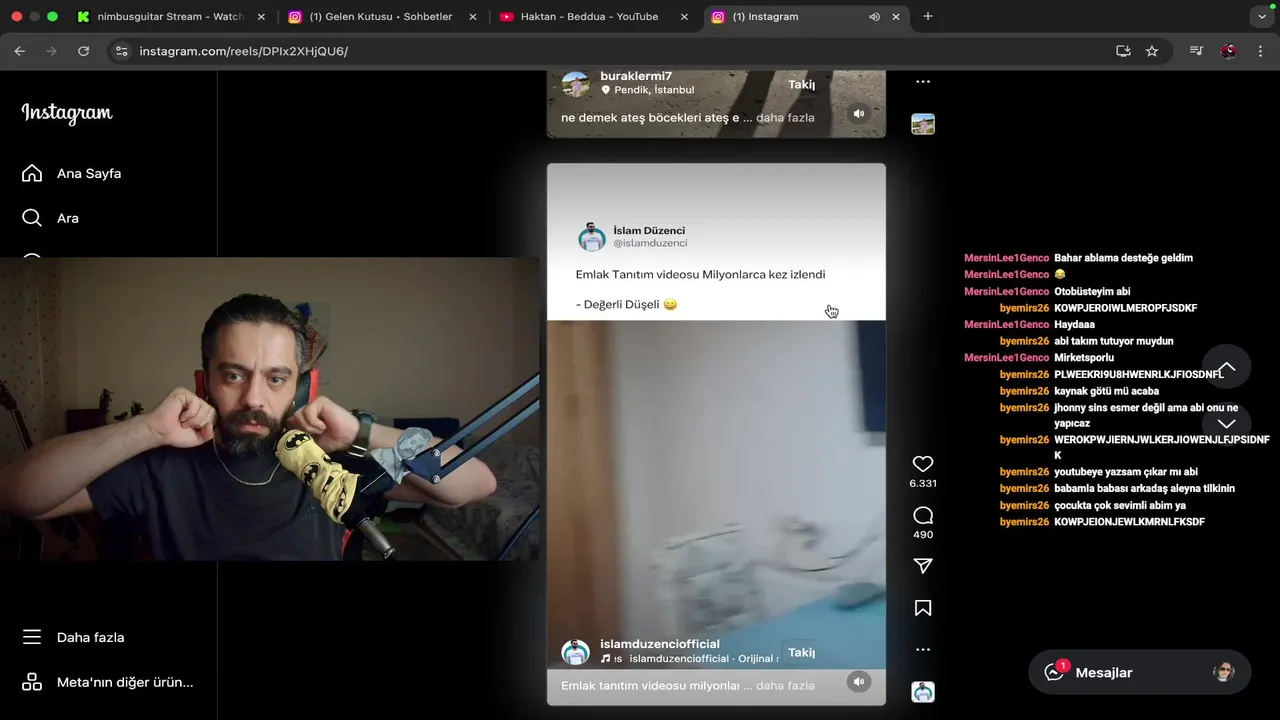Open buraklermi7 profile name link
Viewport: 1280px width, 720px height.
636,76
